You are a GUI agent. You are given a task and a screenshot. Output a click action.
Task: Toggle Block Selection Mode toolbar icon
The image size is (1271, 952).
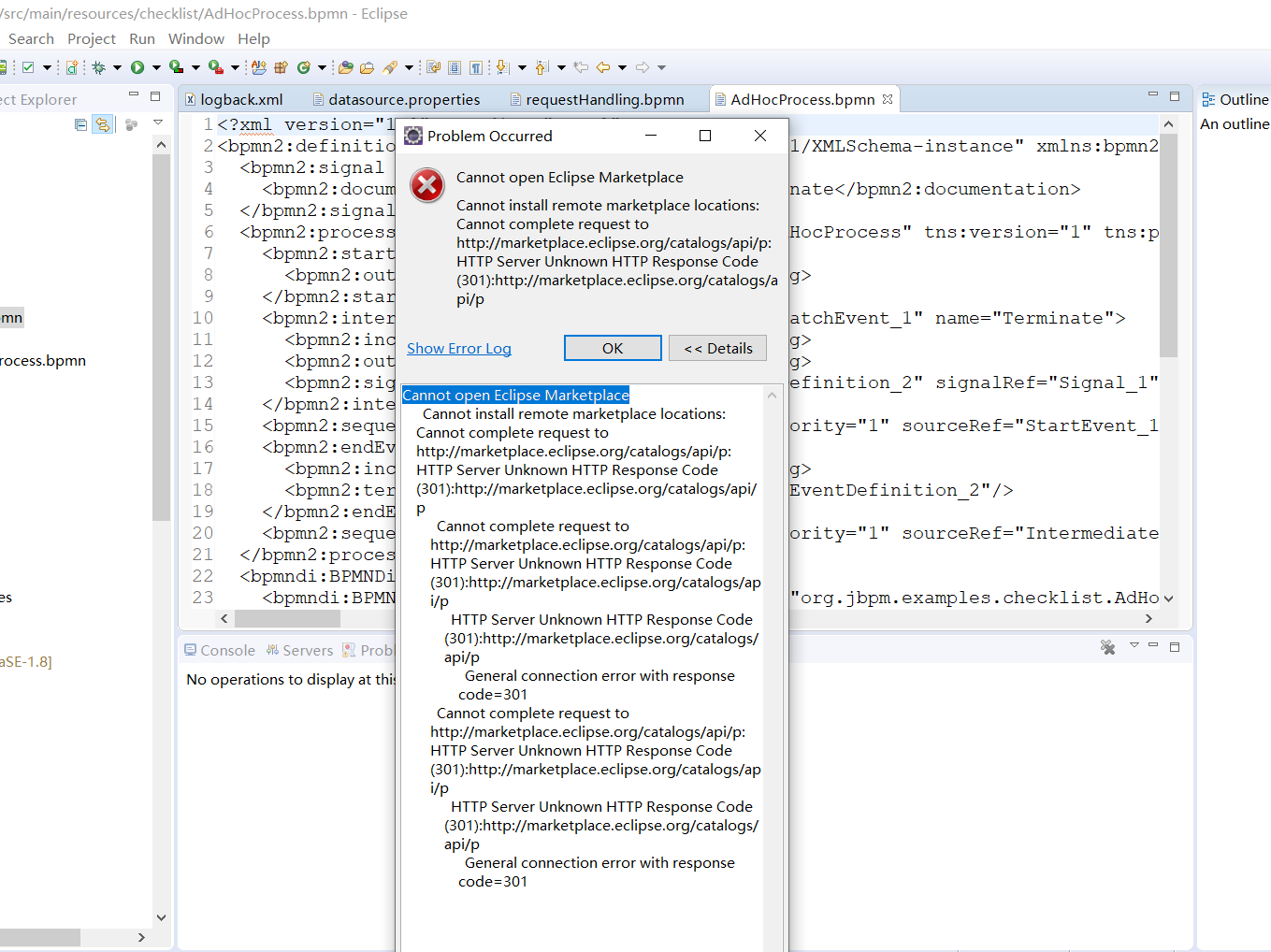pos(455,67)
